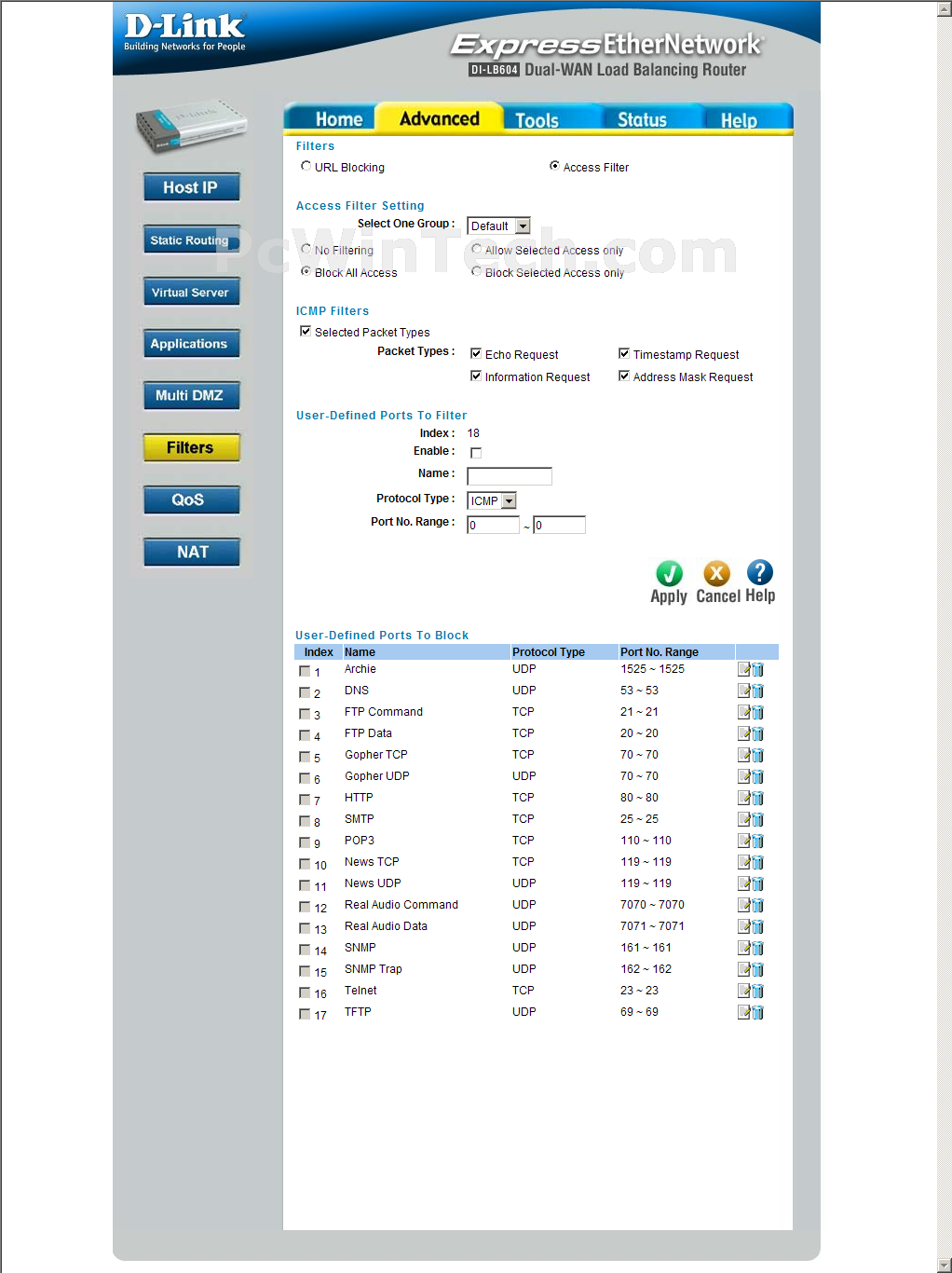
Task: Click the Name input field
Action: (x=510, y=476)
